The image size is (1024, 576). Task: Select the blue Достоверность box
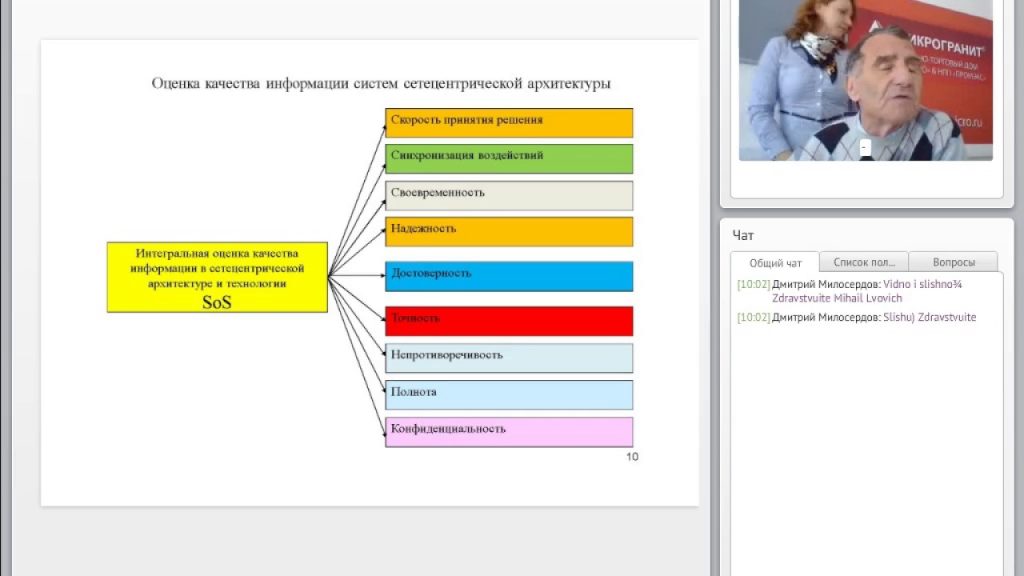point(509,276)
